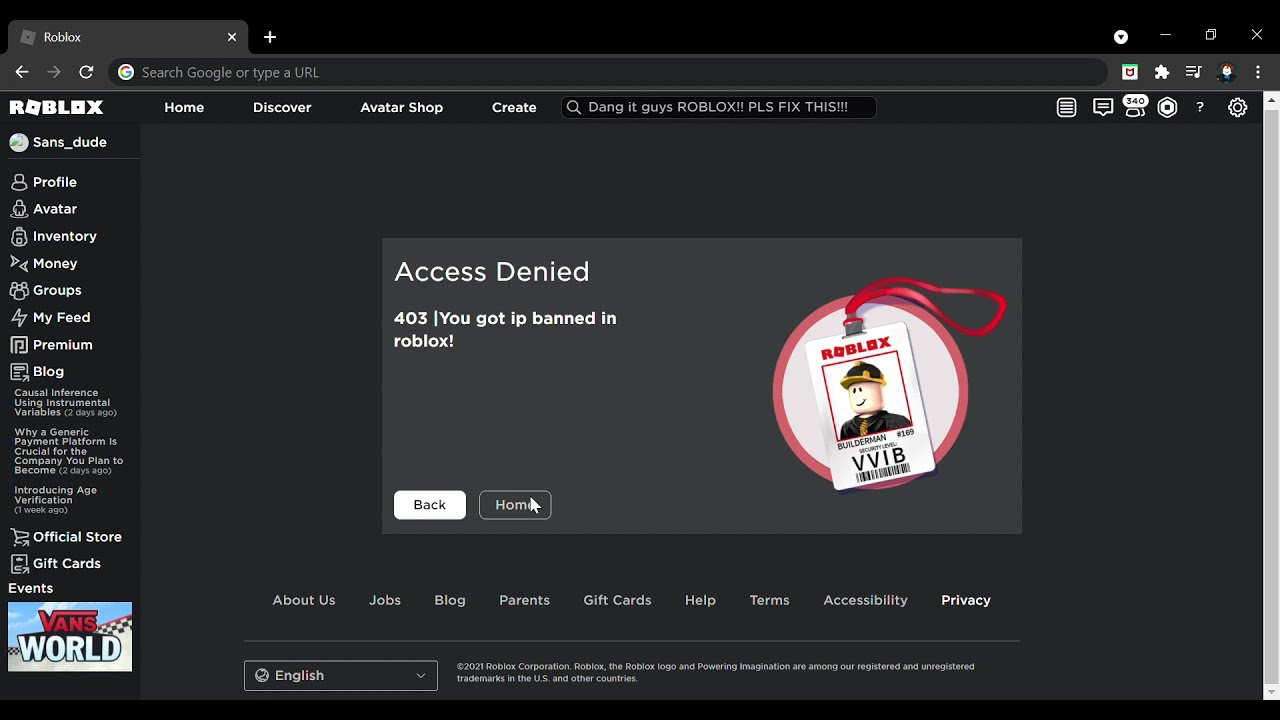Open the My Feed sidebar link
Viewport: 1280px width, 720px height.
pyautogui.click(x=62, y=317)
